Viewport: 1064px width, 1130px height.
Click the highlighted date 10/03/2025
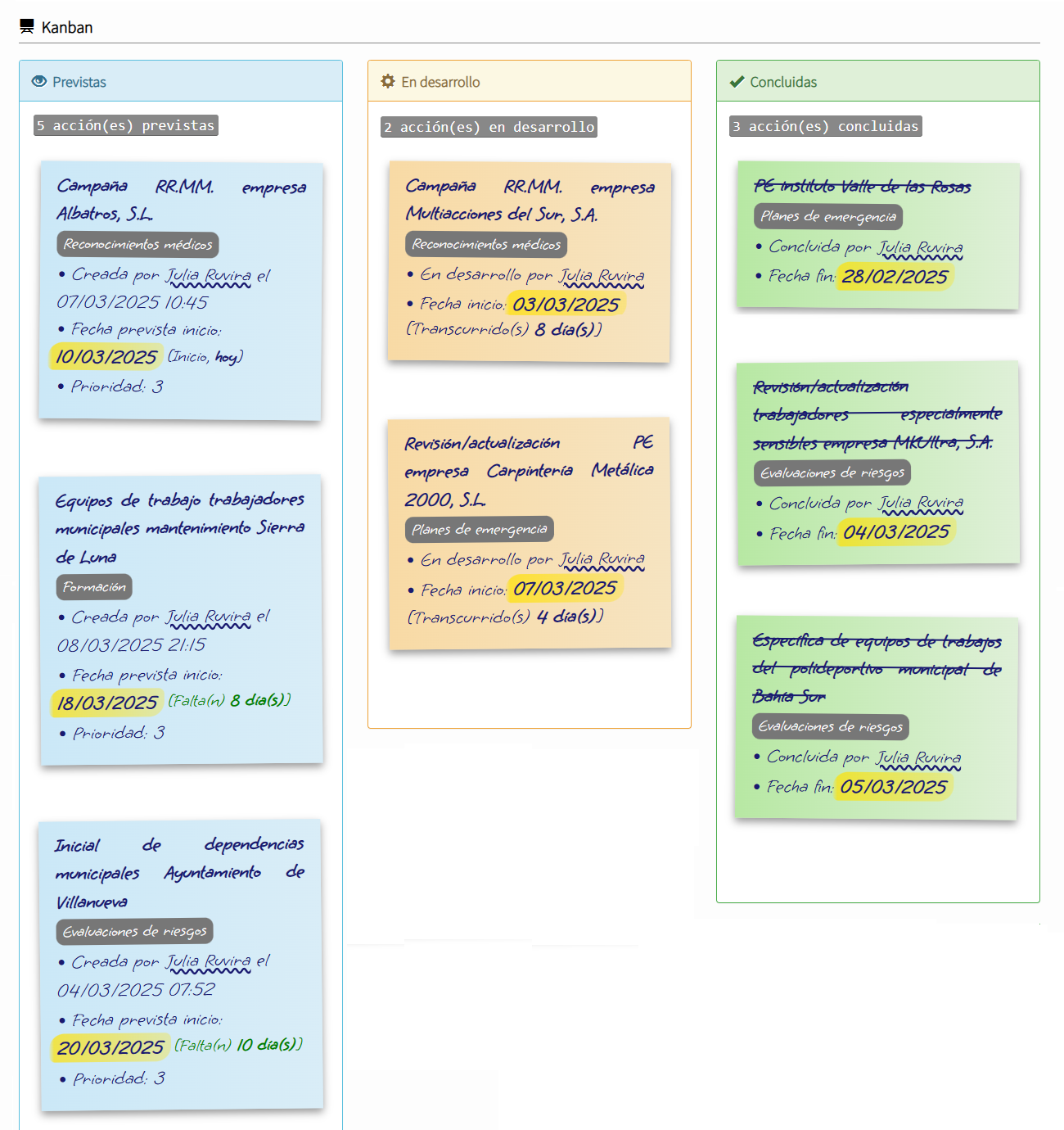(106, 357)
